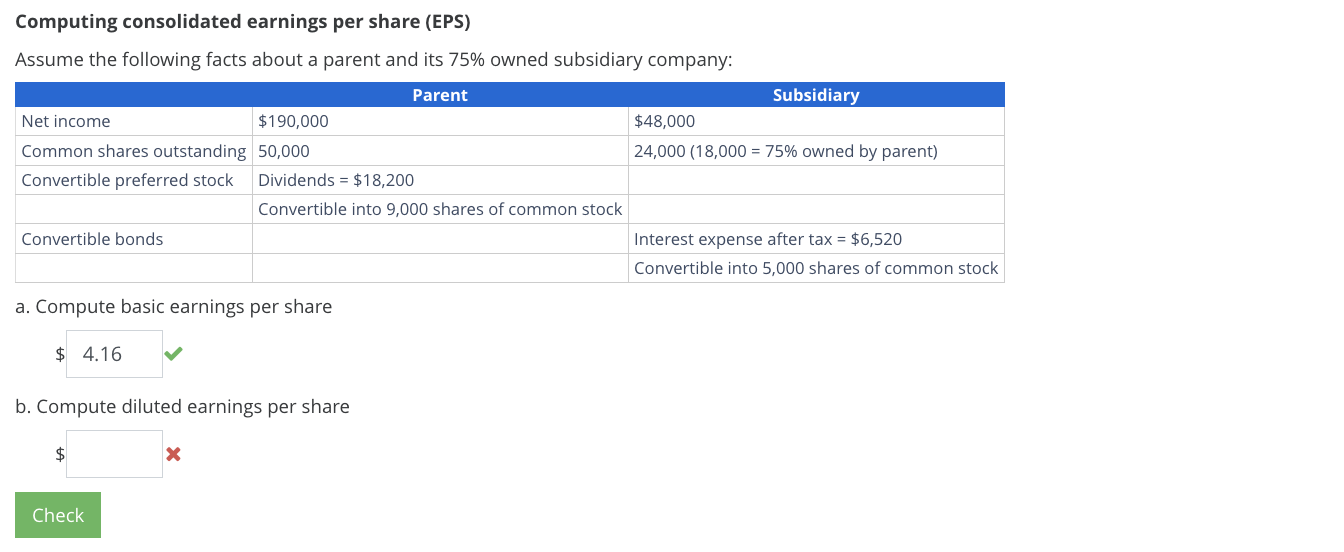This screenshot has width=1344, height=552.
Task: Click the Interest expense after tax cell
Action: coord(768,239)
